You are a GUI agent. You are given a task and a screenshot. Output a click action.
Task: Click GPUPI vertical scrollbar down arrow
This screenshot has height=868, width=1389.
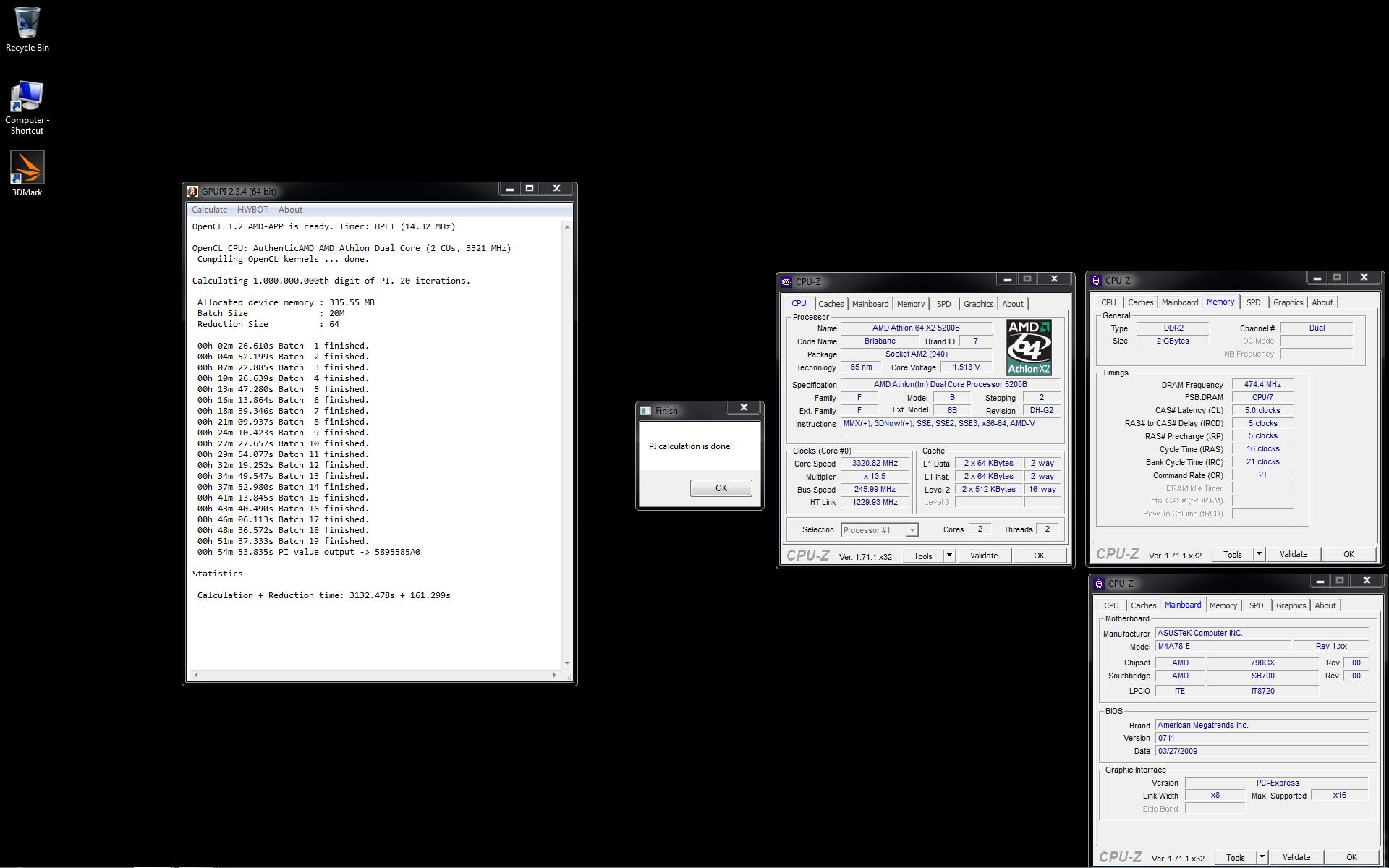pyautogui.click(x=566, y=663)
